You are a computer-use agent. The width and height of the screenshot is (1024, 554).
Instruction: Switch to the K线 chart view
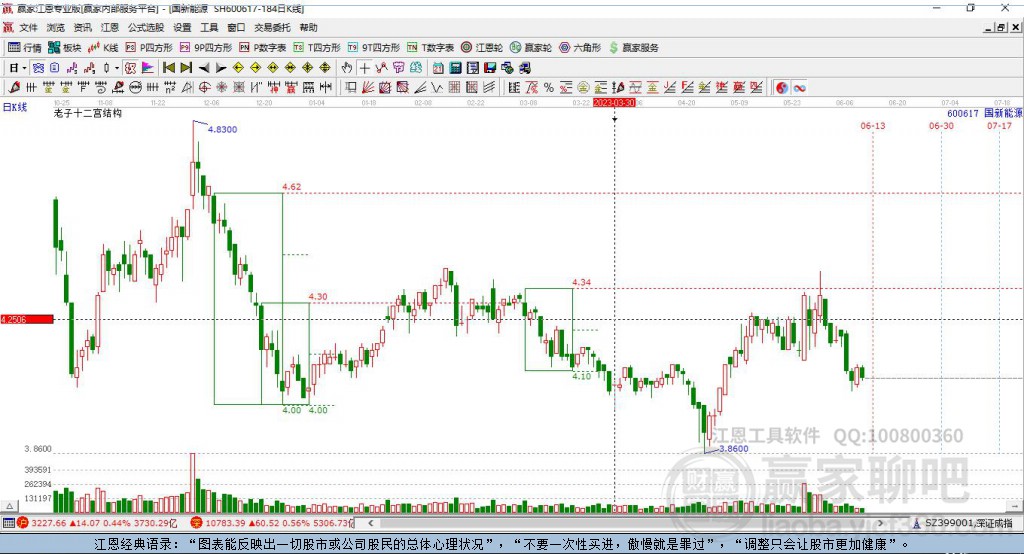(103, 48)
